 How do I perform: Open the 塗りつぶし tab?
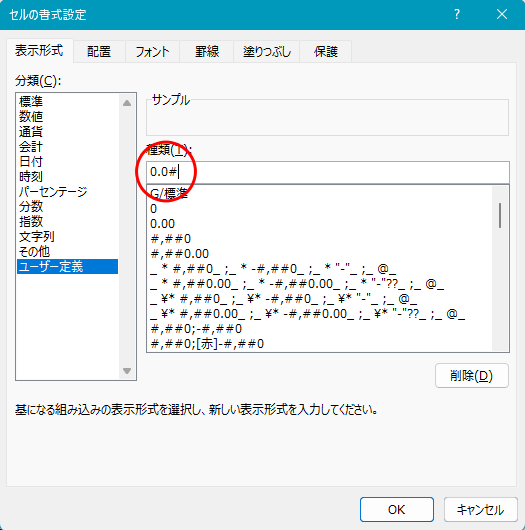[x=266, y=52]
